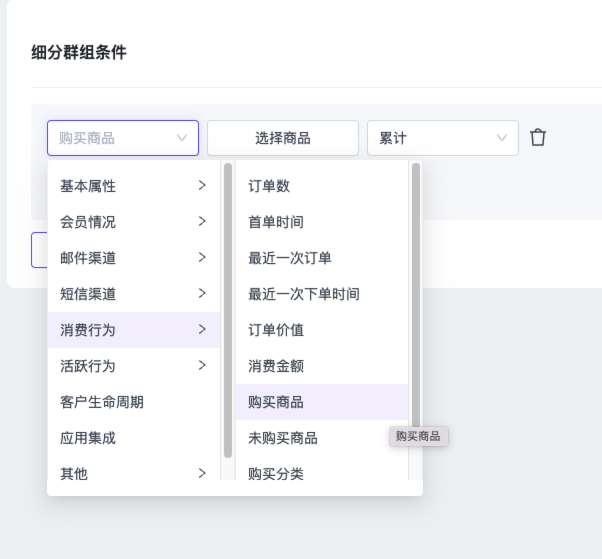Expand the 活跃行为 submenu

pos(132,366)
